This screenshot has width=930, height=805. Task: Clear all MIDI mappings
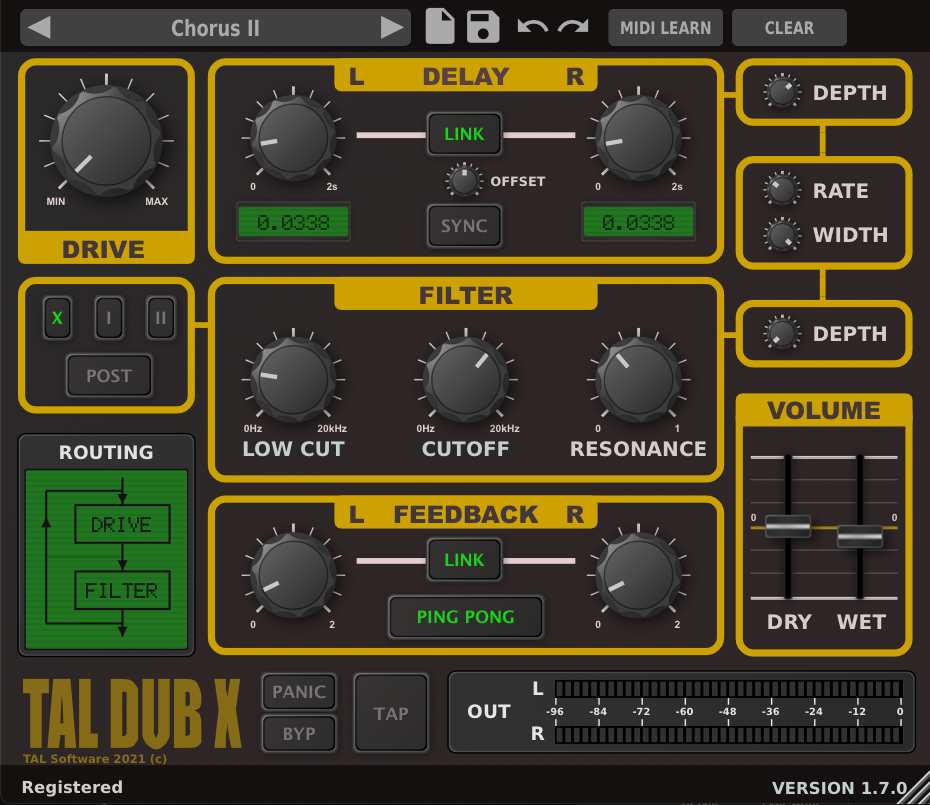click(x=788, y=27)
